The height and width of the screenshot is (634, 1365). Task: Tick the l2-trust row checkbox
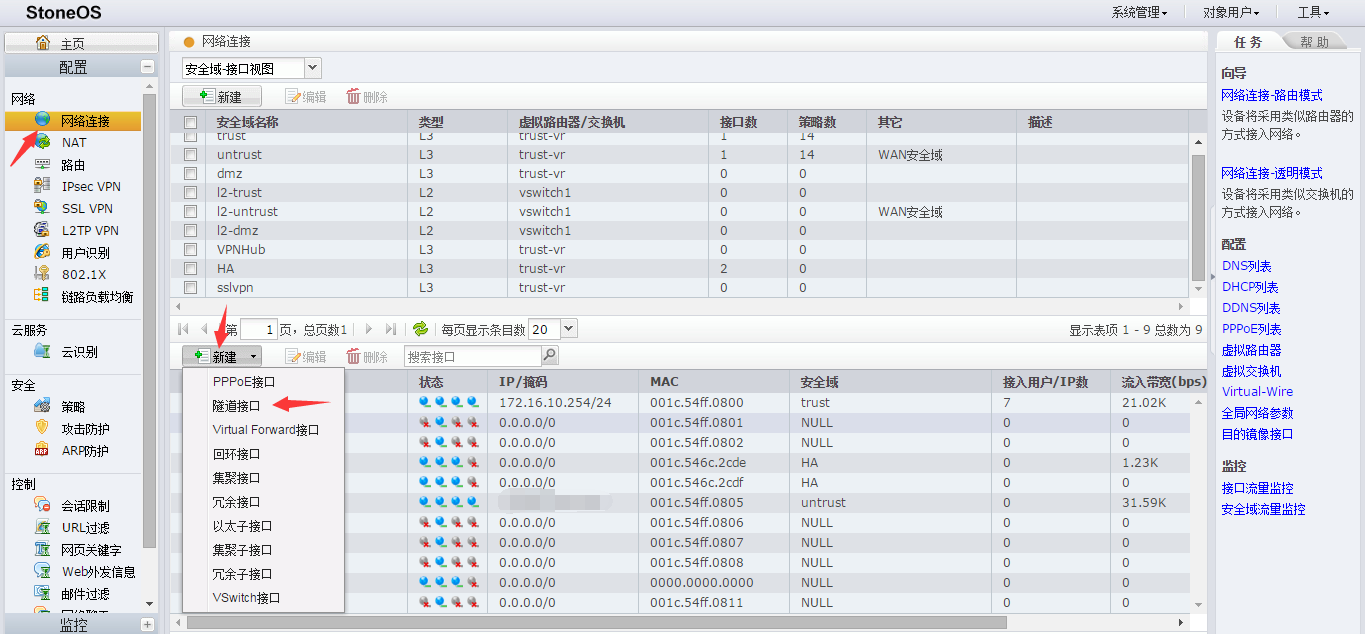[190, 193]
